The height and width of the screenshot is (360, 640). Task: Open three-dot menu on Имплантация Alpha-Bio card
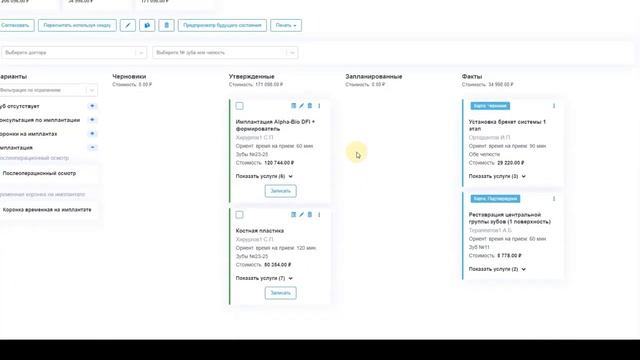coord(319,106)
